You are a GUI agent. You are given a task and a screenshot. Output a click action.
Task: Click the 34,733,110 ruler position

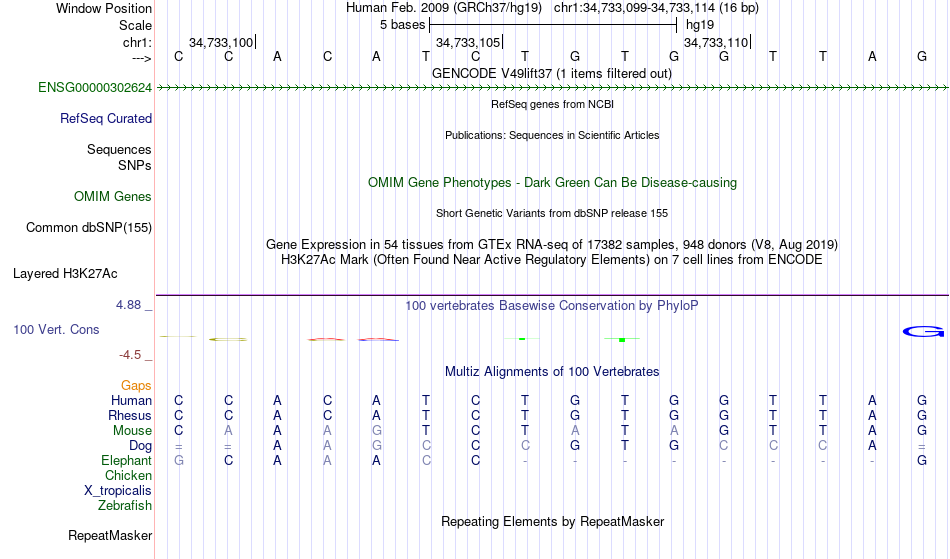716,42
